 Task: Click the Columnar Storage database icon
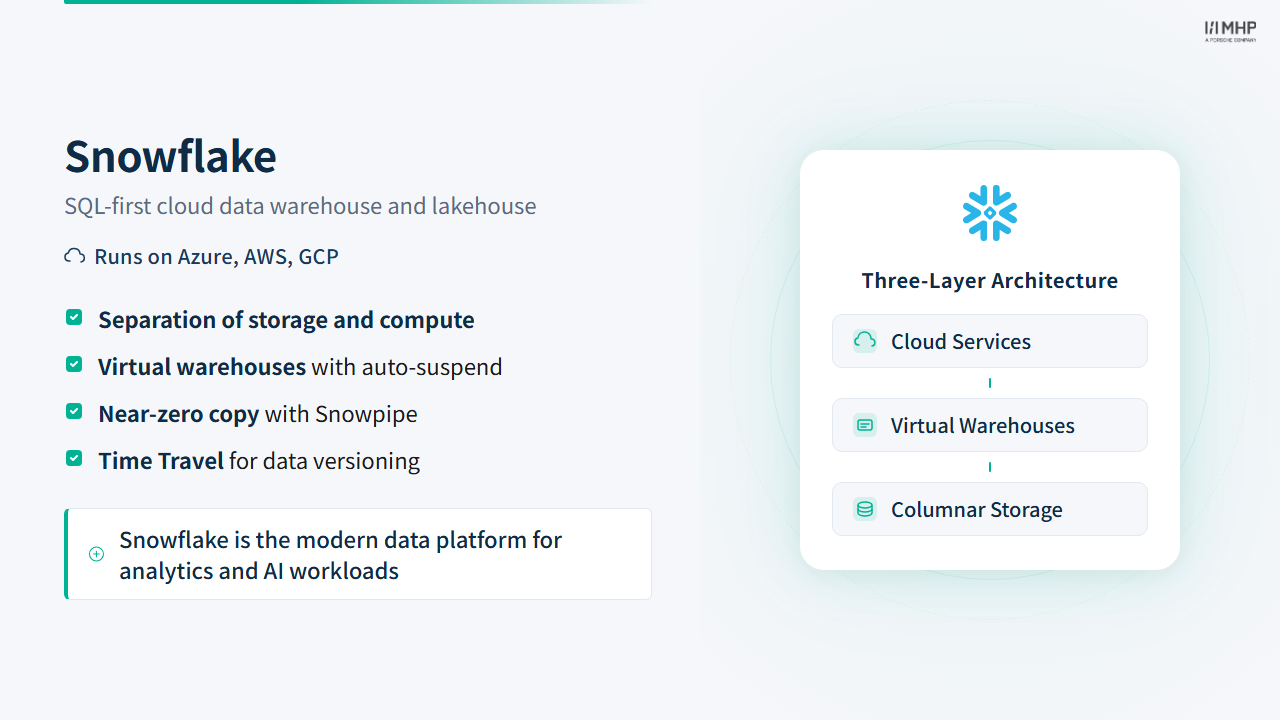pos(865,509)
